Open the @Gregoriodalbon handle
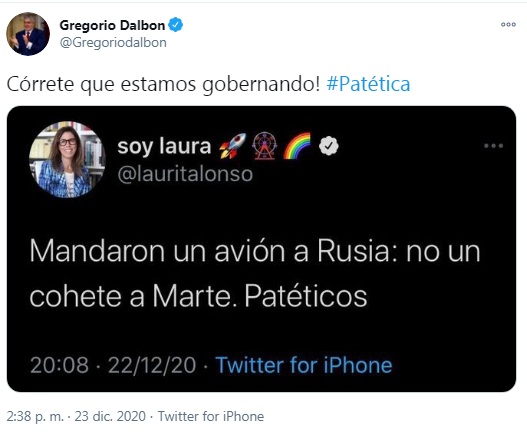The width and height of the screenshot is (527, 435). 113,43
